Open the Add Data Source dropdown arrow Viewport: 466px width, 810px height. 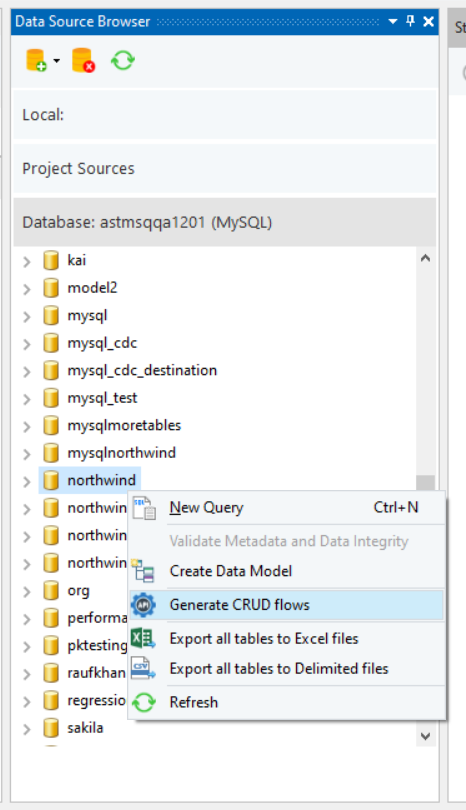click(x=56, y=61)
